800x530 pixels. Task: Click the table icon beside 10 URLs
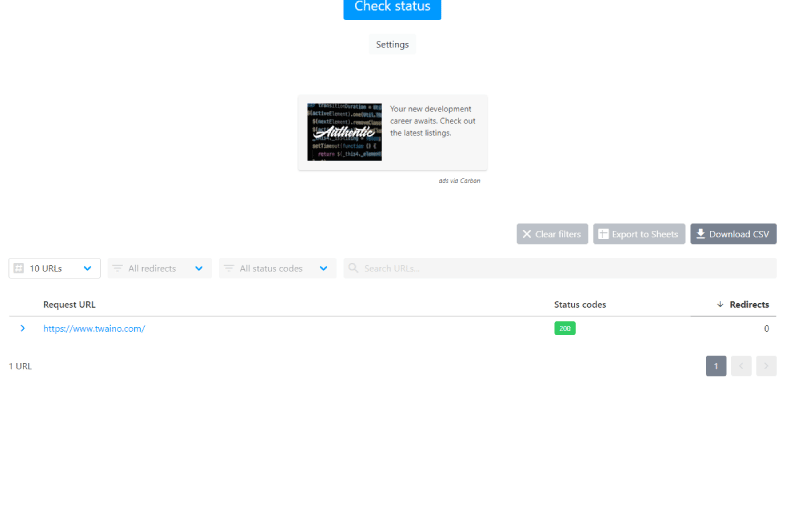coord(19,268)
